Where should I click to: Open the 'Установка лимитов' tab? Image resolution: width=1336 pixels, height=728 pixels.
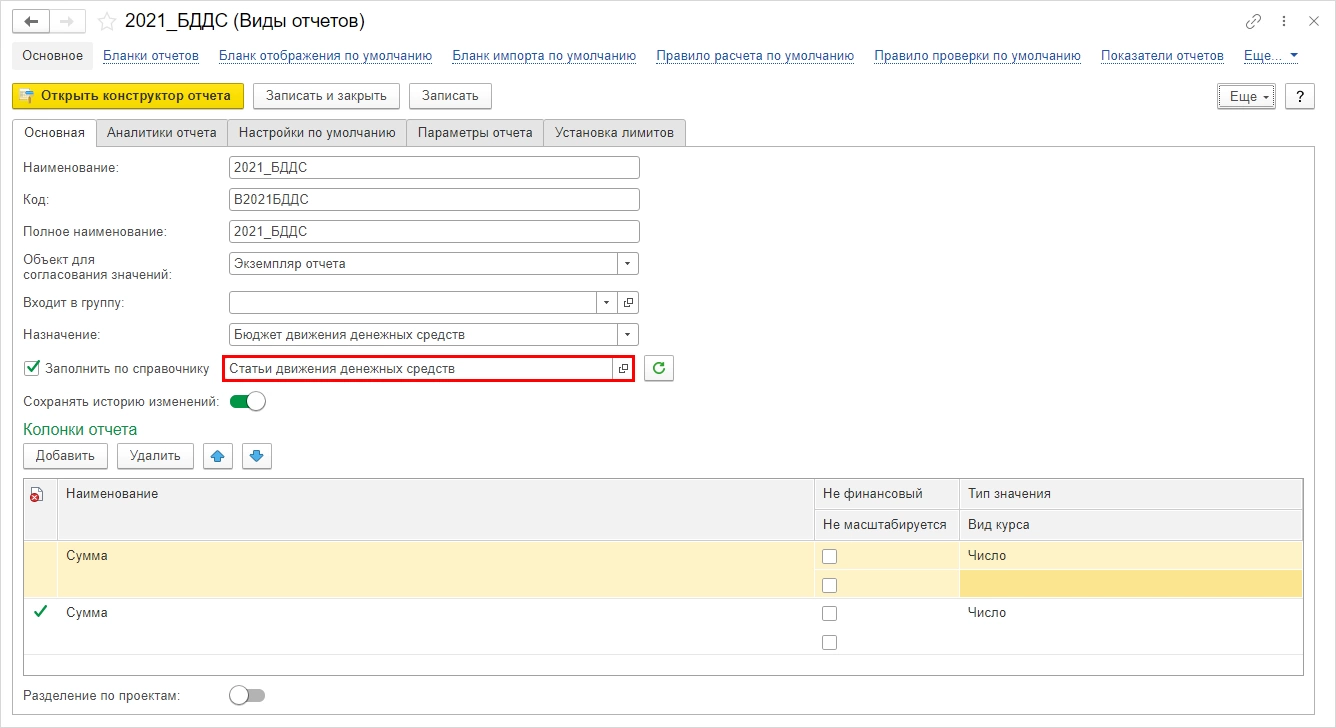(x=614, y=132)
